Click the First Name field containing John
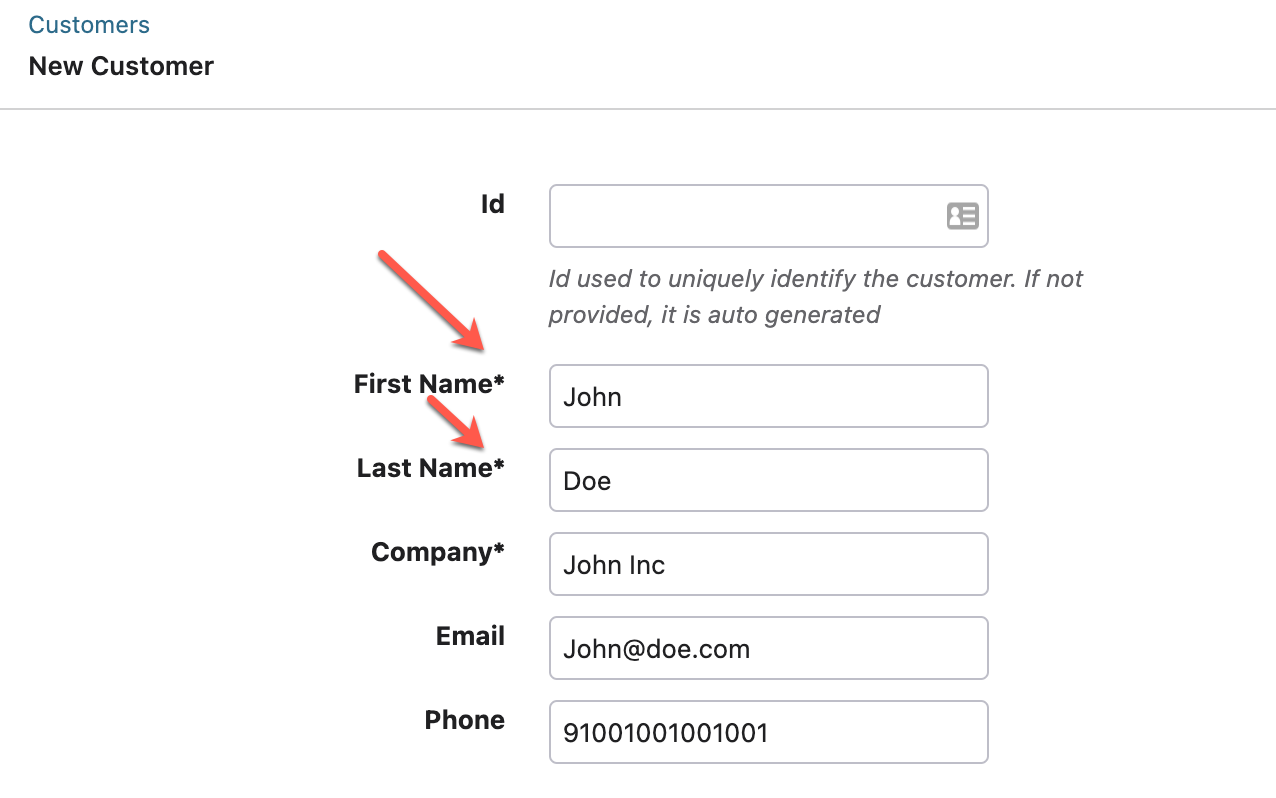 tap(768, 396)
